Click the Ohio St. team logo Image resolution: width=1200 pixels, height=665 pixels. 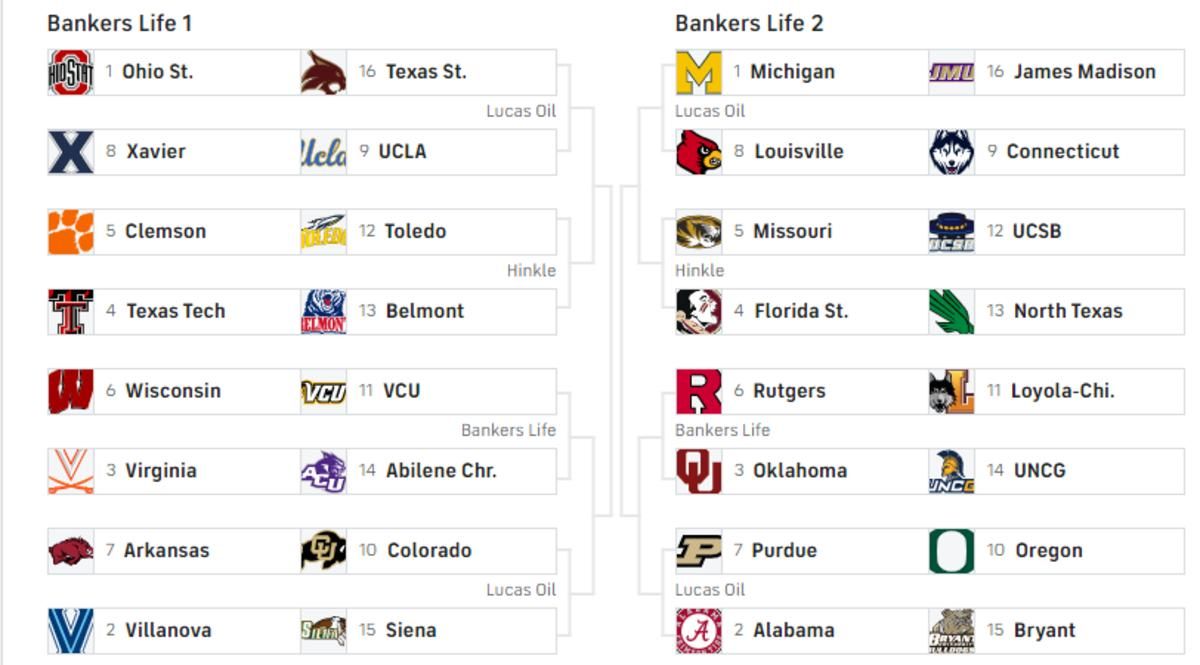coord(71,72)
